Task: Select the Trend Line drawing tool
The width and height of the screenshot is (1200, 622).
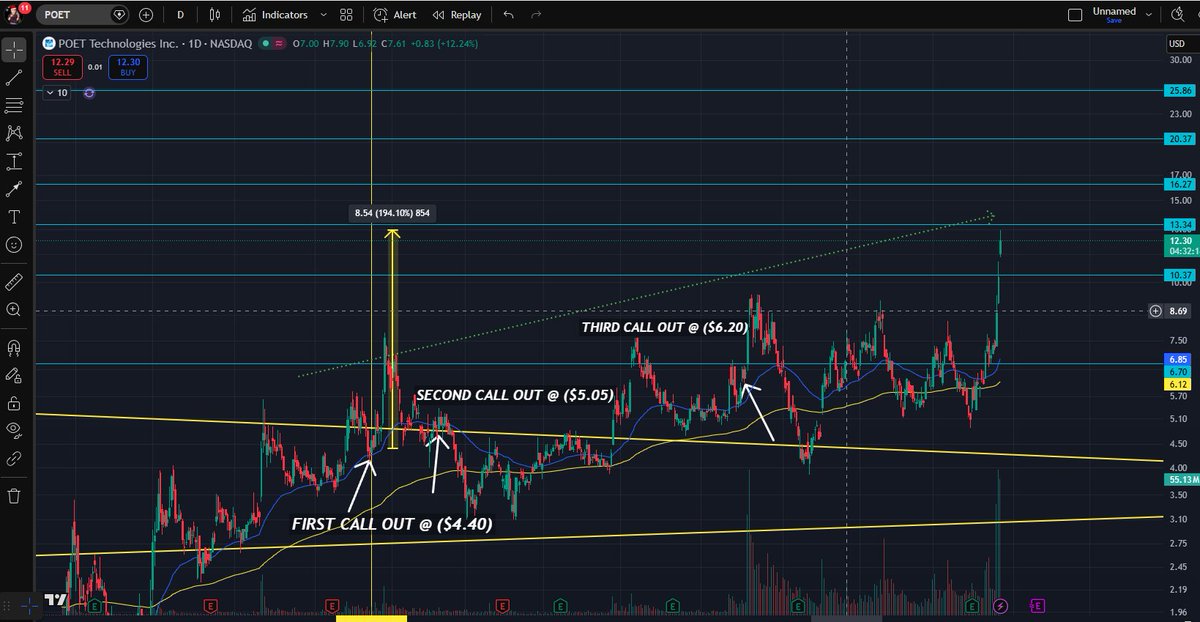Action: [x=13, y=76]
